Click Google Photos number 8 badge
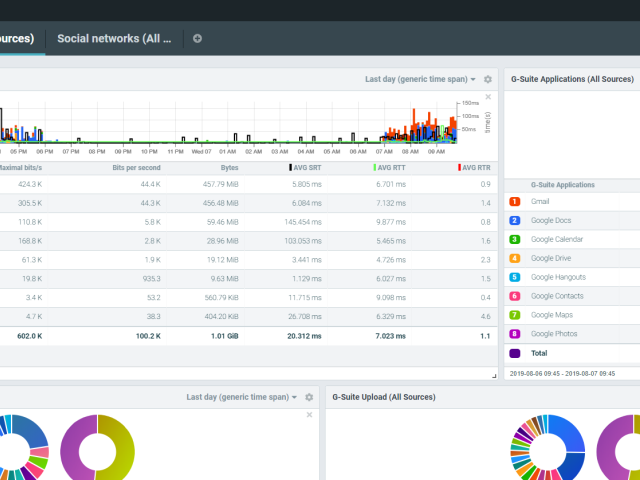 (515, 334)
